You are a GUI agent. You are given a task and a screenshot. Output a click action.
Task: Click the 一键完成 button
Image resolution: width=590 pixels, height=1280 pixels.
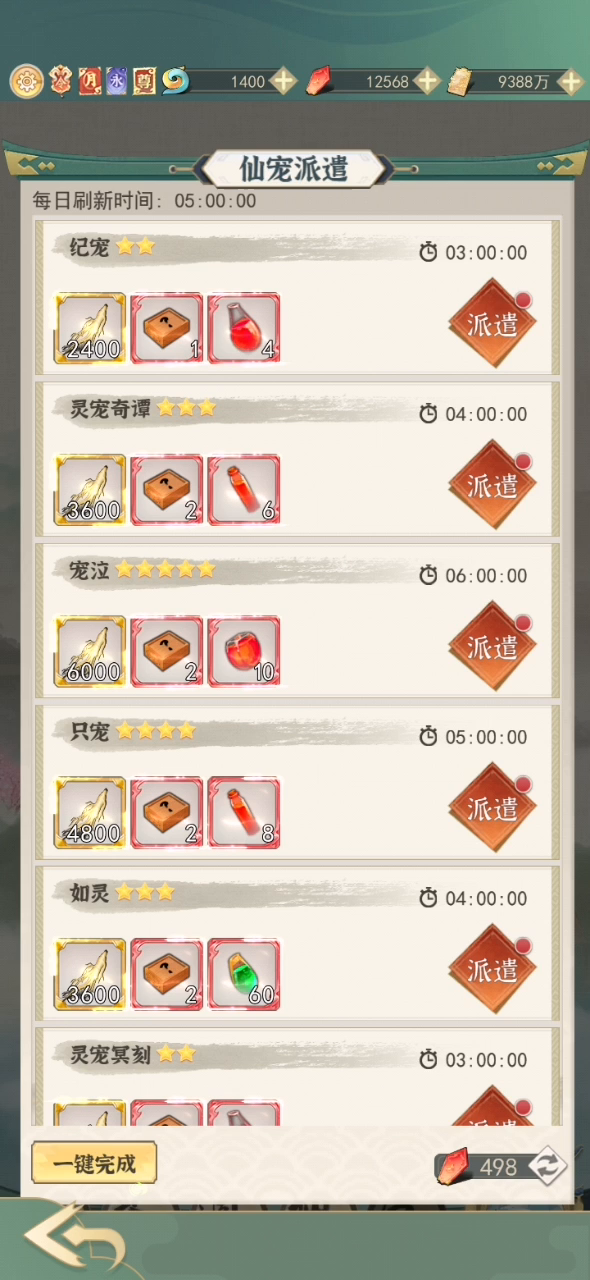click(x=94, y=1163)
